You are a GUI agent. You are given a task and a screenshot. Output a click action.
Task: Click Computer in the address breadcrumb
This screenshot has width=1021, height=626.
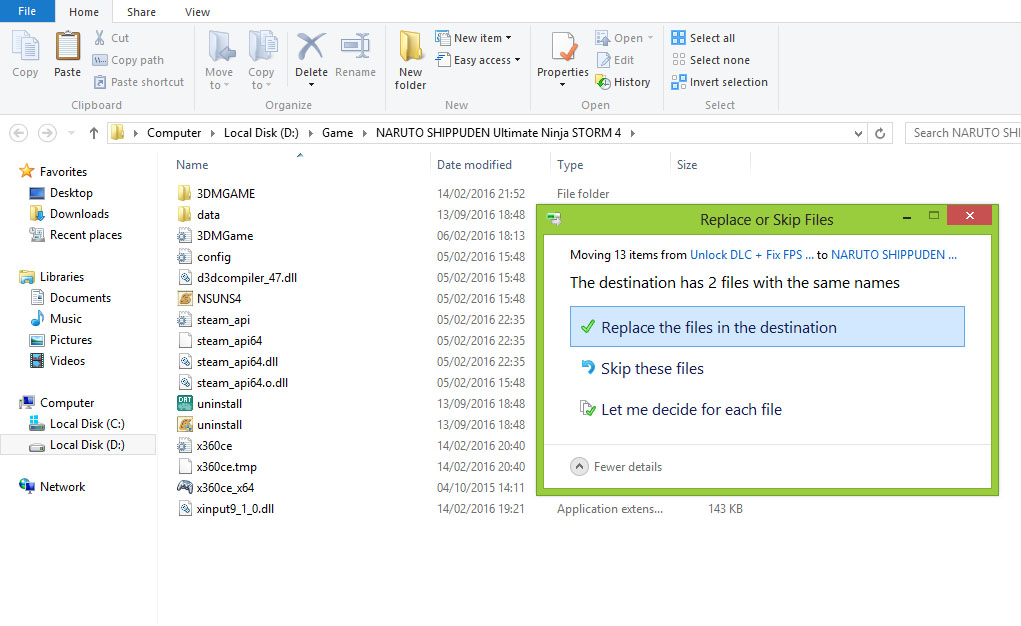pos(174,133)
